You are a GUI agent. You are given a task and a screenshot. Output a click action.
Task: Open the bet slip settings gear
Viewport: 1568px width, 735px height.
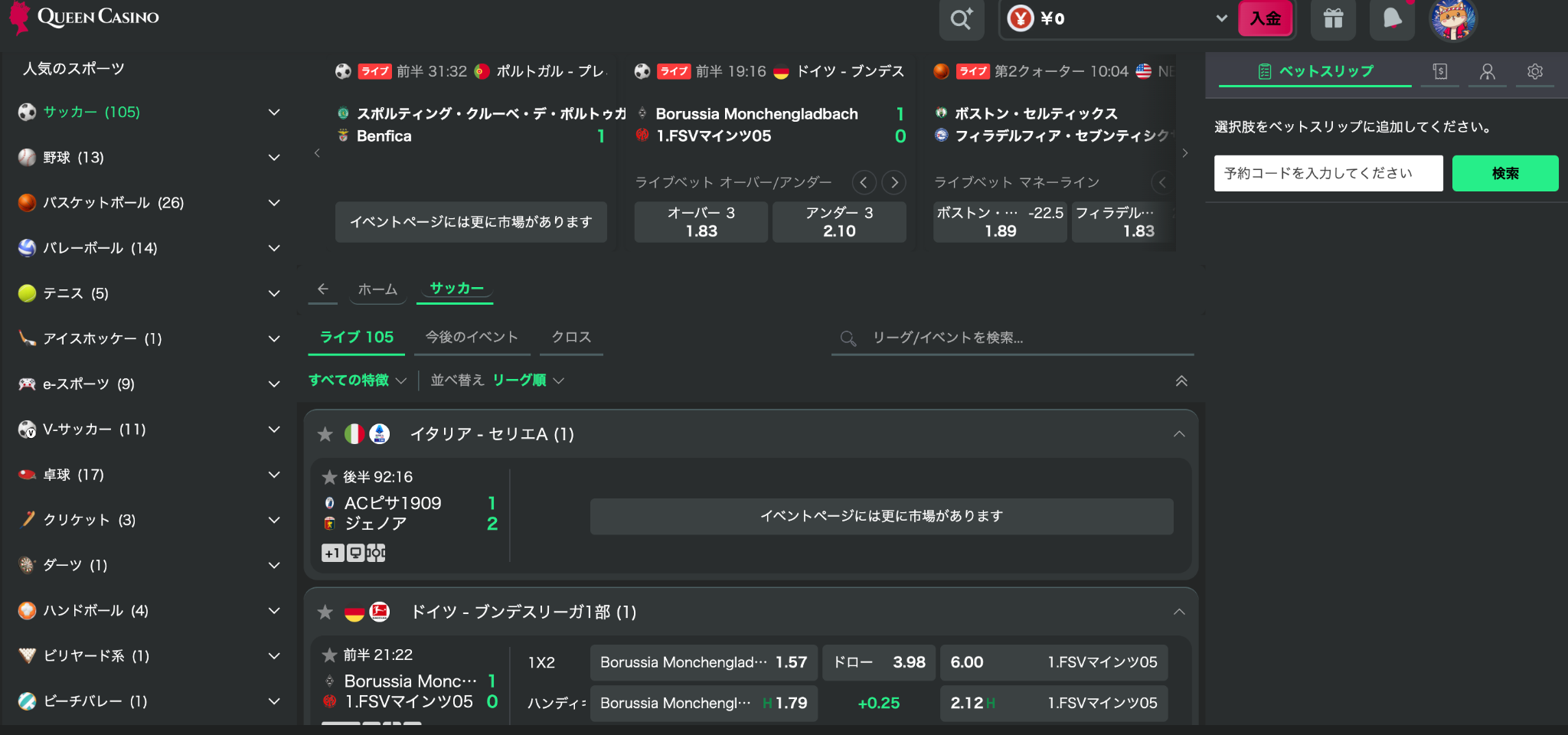(1535, 71)
